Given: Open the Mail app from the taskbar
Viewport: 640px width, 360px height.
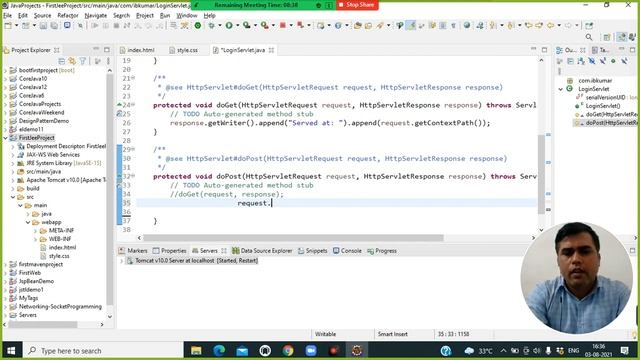Looking at the screenshot, I should click(242, 350).
